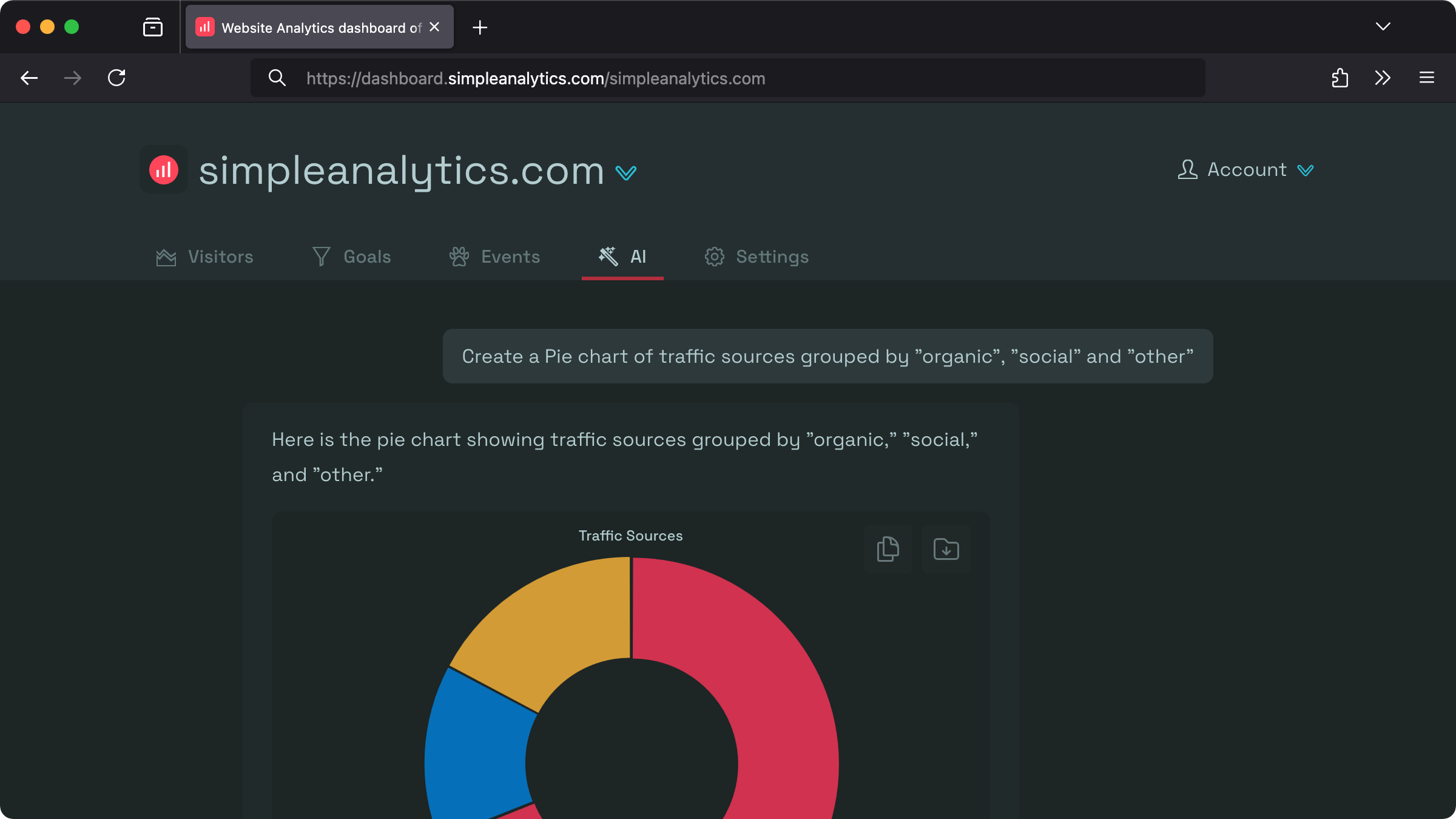This screenshot has width=1456, height=819.
Task: Click the green macOS fullscreen button
Action: 72,27
